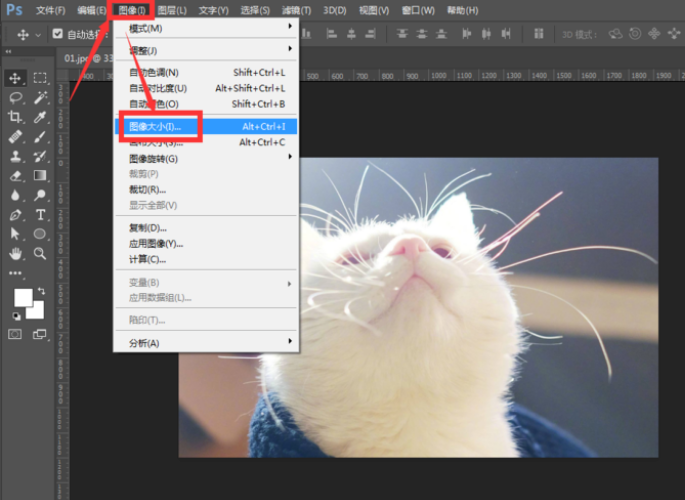Select the Dodge tool

(x=40, y=195)
